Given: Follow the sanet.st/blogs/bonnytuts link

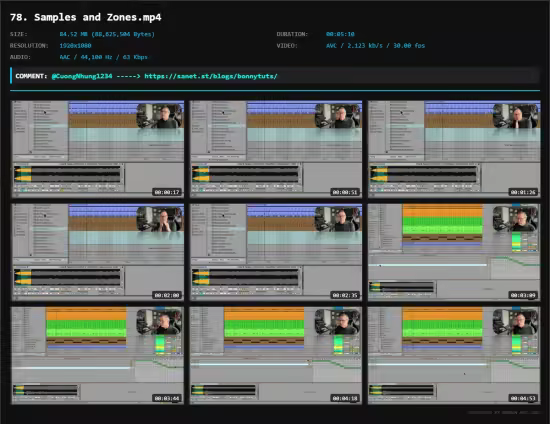Looking at the screenshot, I should tap(211, 76).
